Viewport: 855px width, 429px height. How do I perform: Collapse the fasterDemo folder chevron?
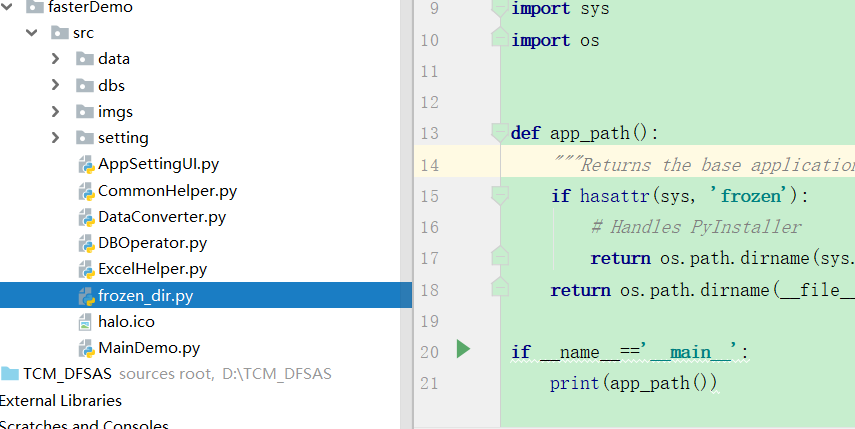7,7
